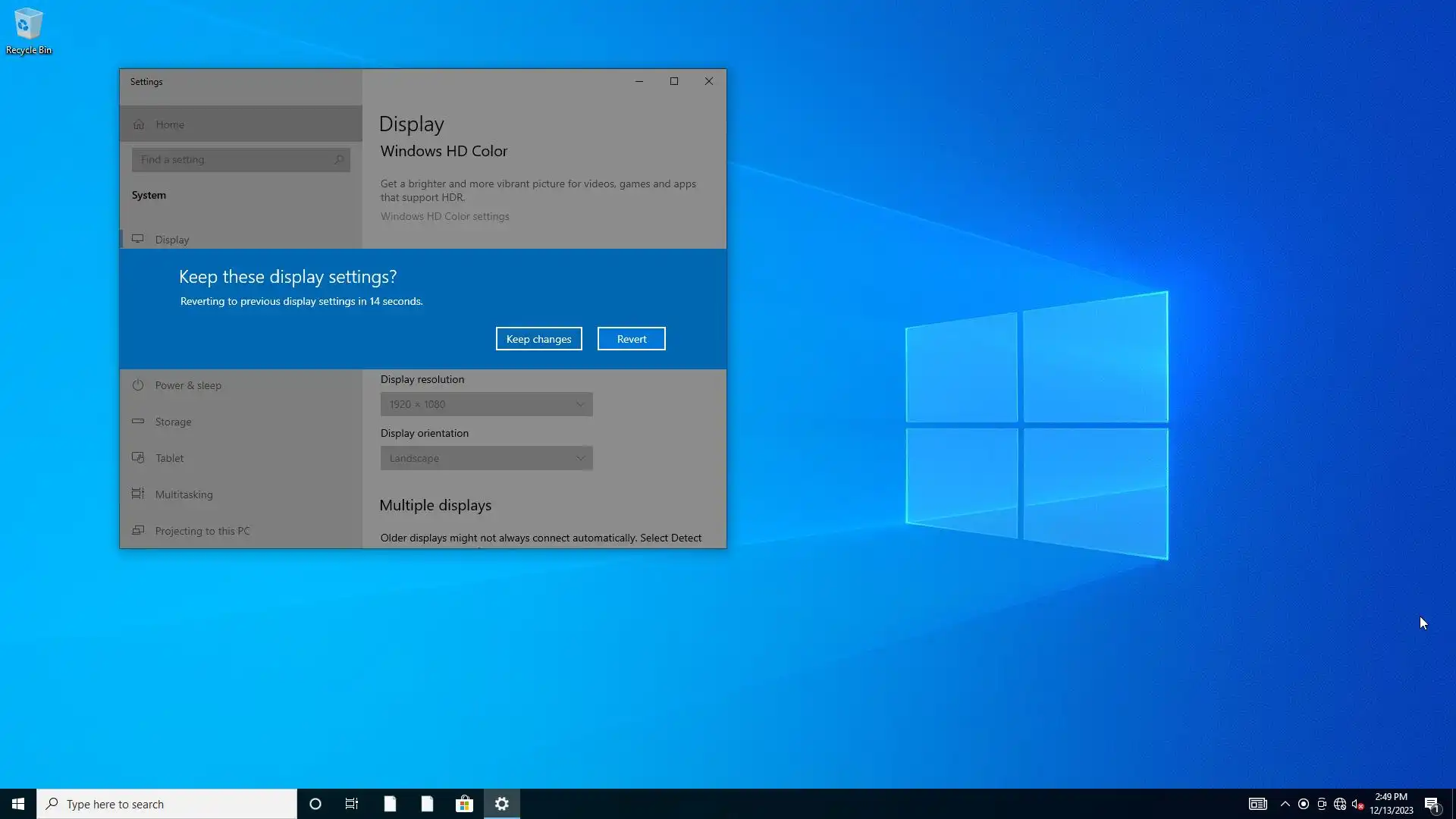This screenshot has height=819, width=1456.
Task: Open Power & sleep settings
Action: click(x=188, y=385)
